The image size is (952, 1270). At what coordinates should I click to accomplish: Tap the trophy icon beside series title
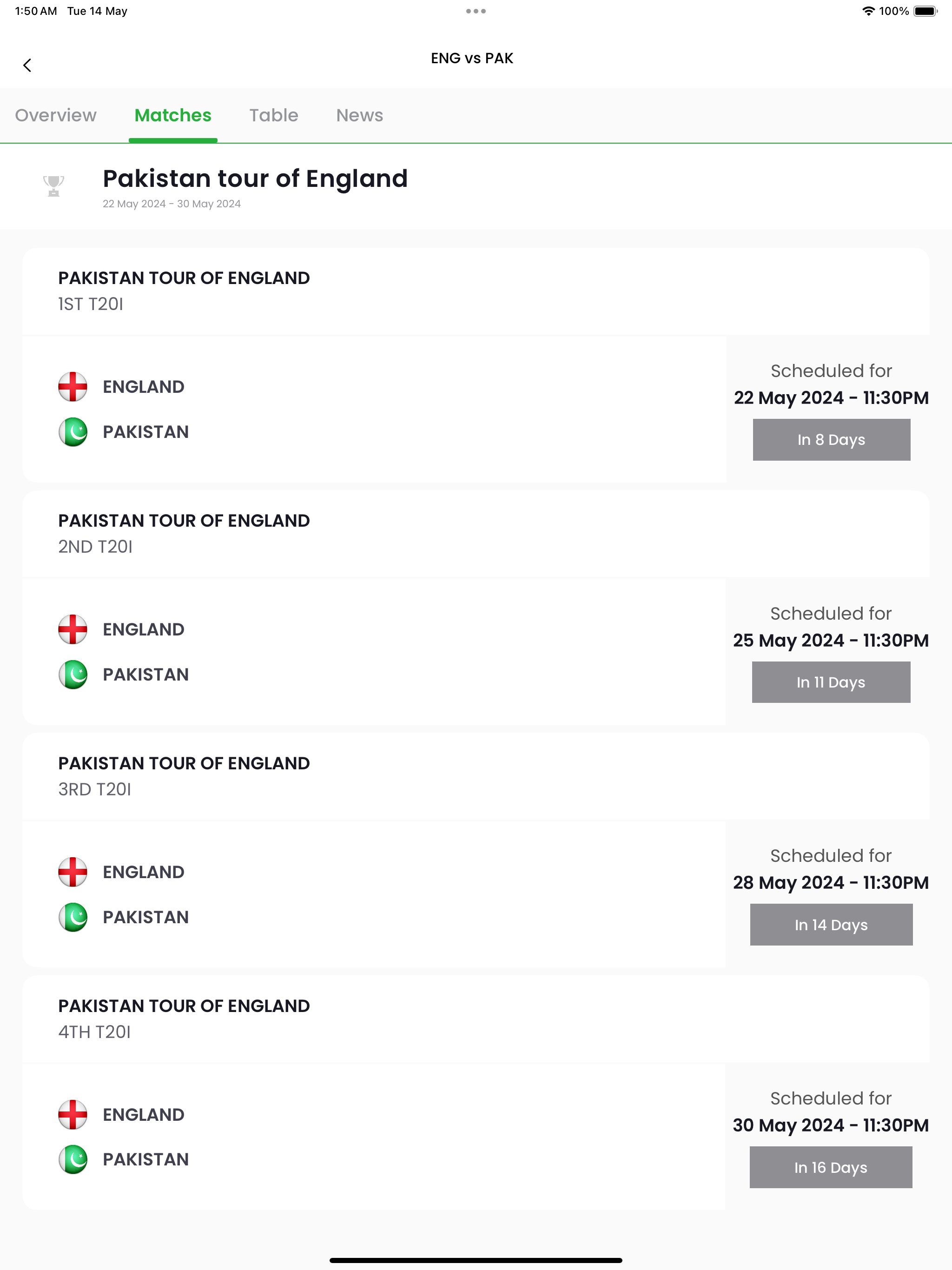click(x=53, y=186)
